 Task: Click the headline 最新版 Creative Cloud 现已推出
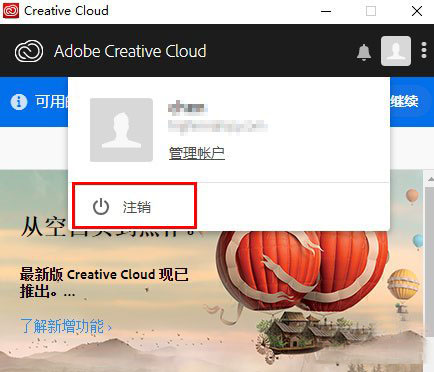pos(104,283)
